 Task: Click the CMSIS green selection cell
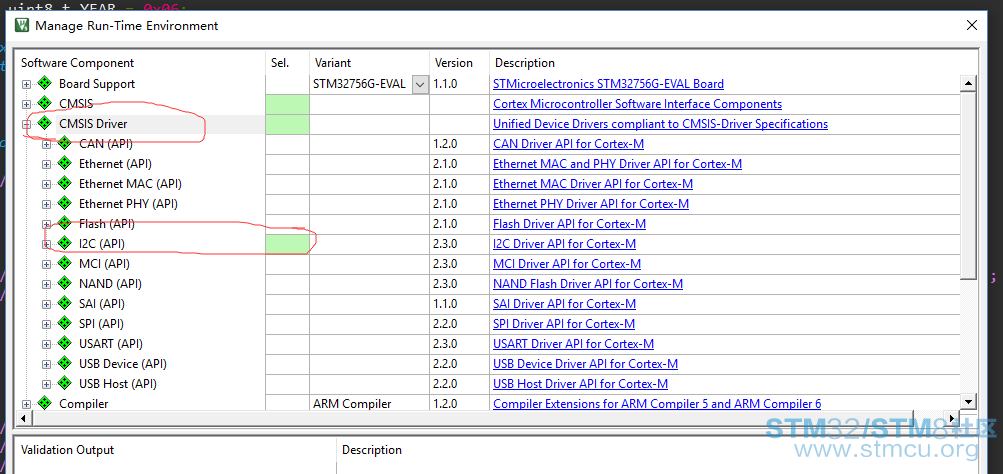click(287, 104)
